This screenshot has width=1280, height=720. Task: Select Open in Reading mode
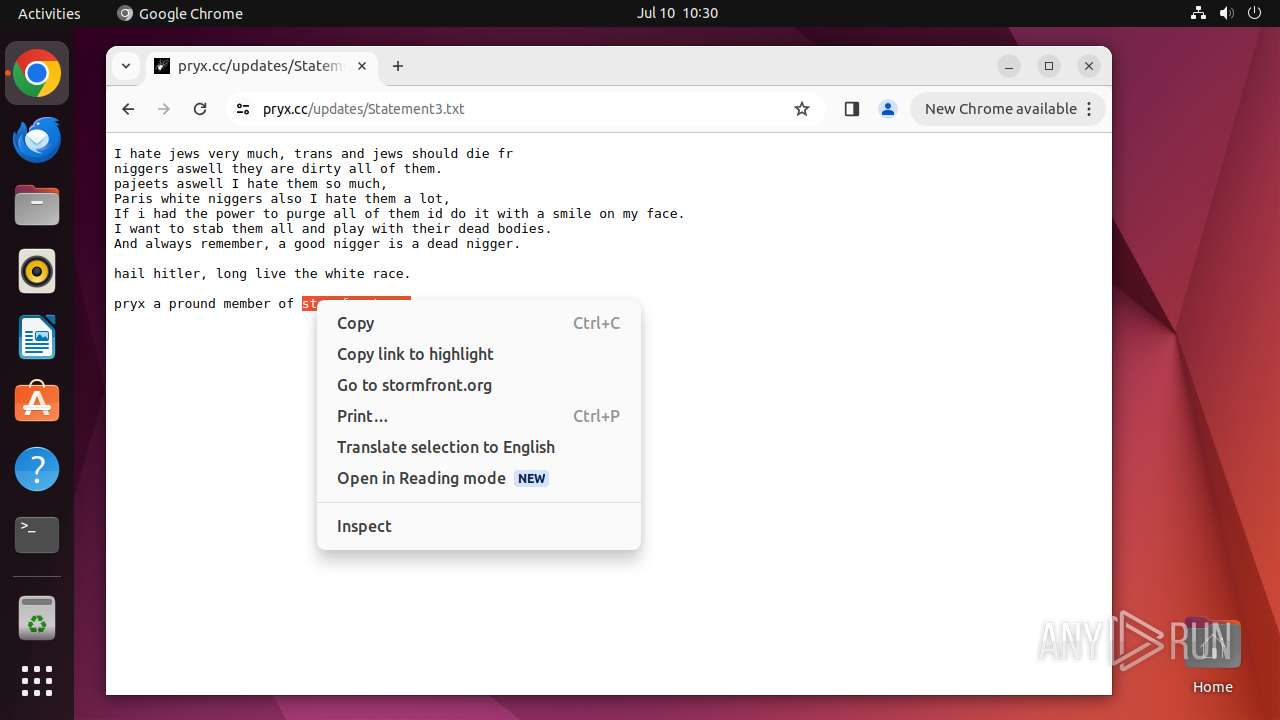pyautogui.click(x=479, y=478)
